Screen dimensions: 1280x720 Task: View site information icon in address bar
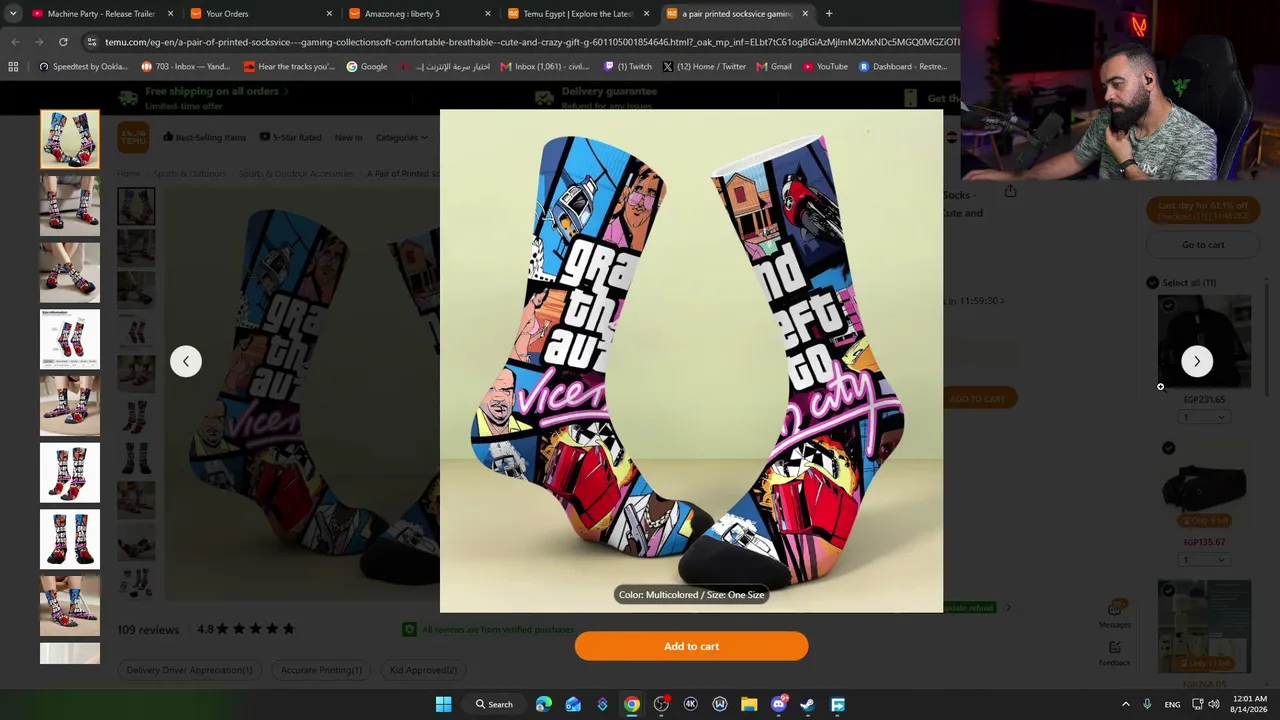(91, 42)
